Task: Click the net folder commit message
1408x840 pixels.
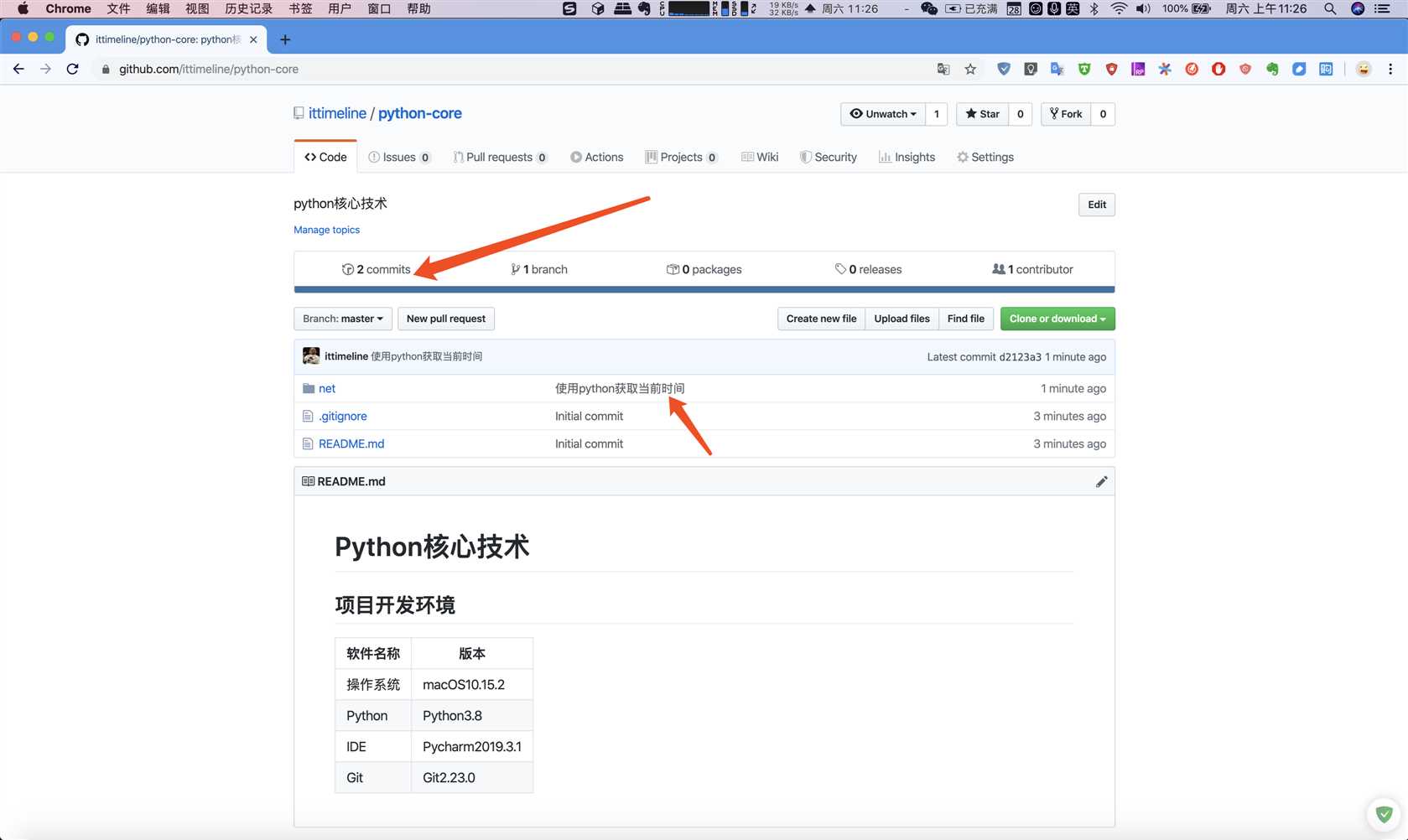Action: click(x=620, y=388)
